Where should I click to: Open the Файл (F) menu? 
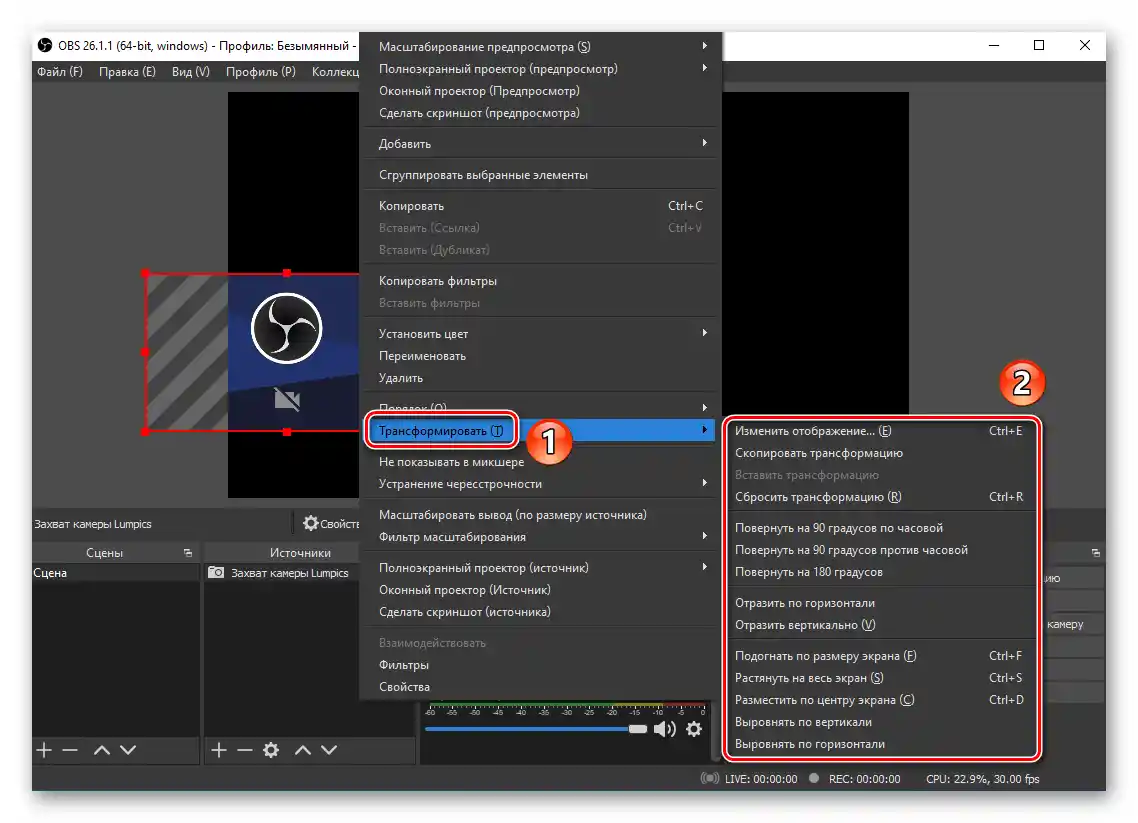pos(60,71)
